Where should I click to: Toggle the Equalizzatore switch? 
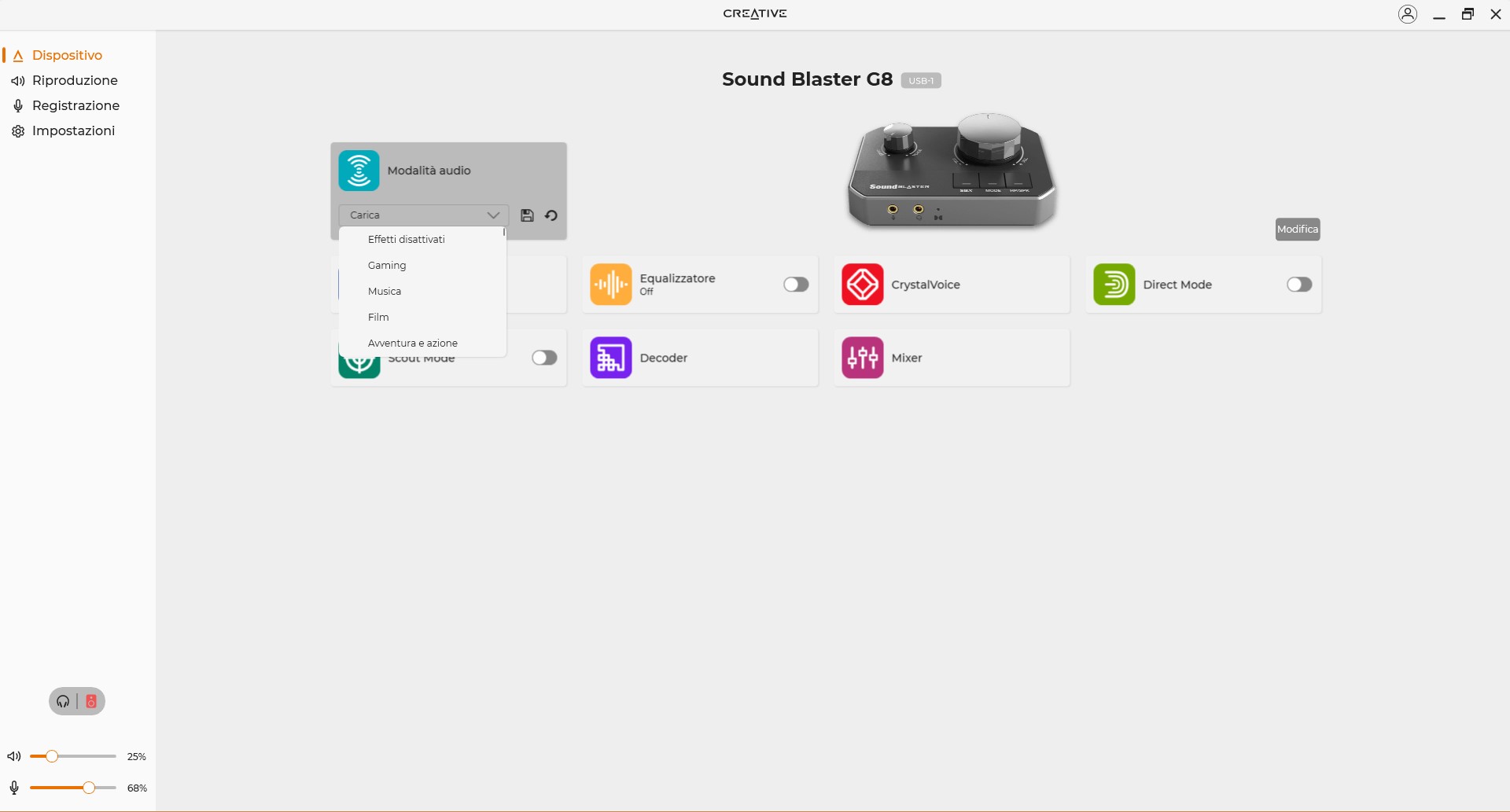coord(796,285)
